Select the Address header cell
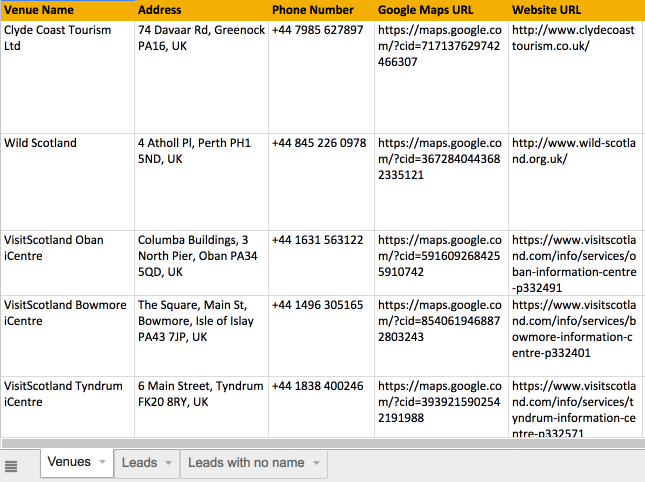The width and height of the screenshot is (645, 482). tap(201, 10)
